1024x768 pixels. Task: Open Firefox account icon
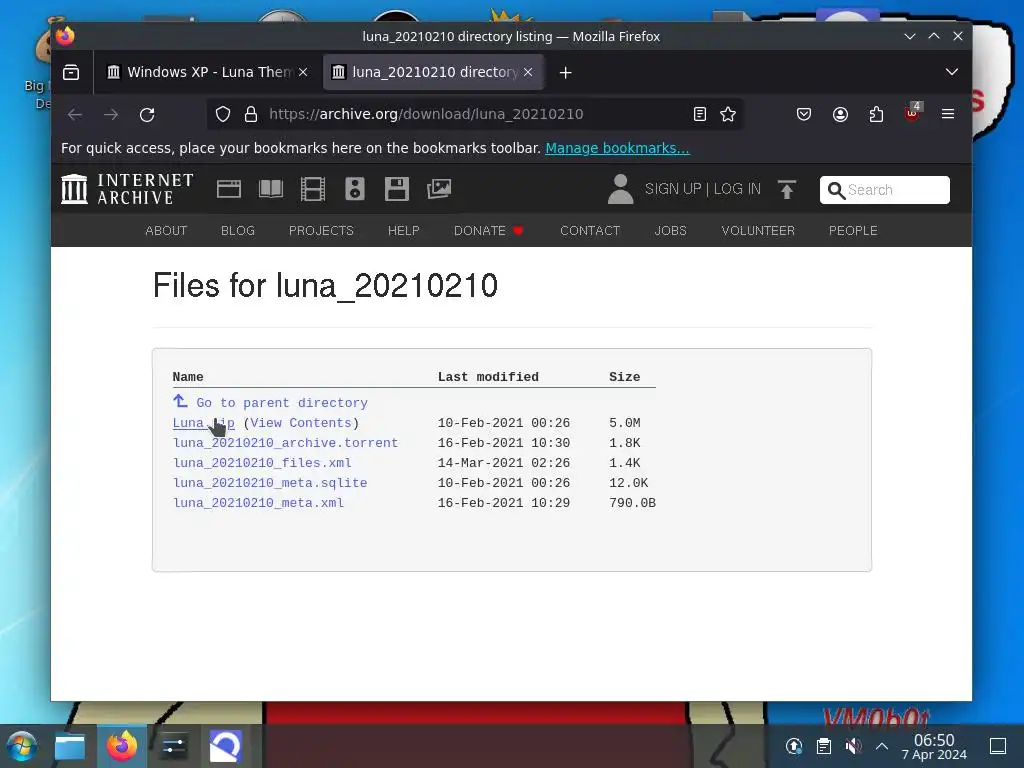point(840,114)
